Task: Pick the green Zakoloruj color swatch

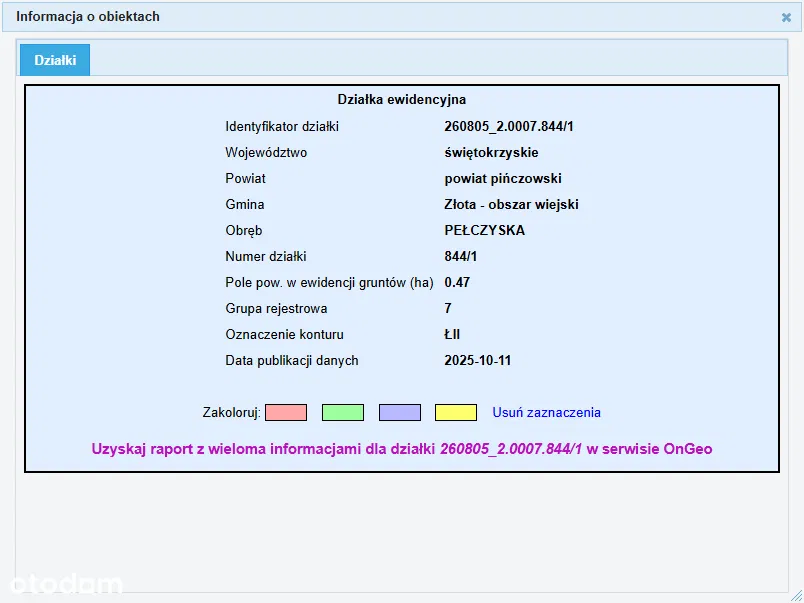Action: point(342,412)
